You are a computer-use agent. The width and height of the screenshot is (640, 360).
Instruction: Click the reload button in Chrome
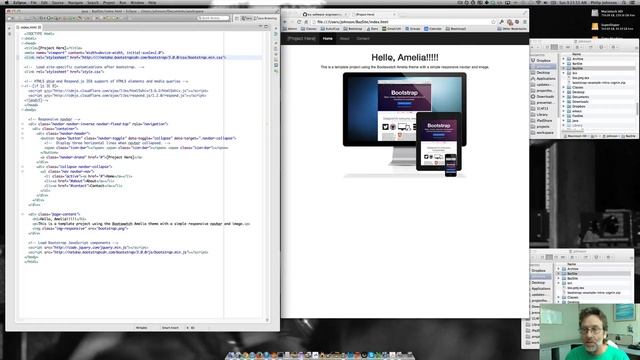(x=299, y=22)
